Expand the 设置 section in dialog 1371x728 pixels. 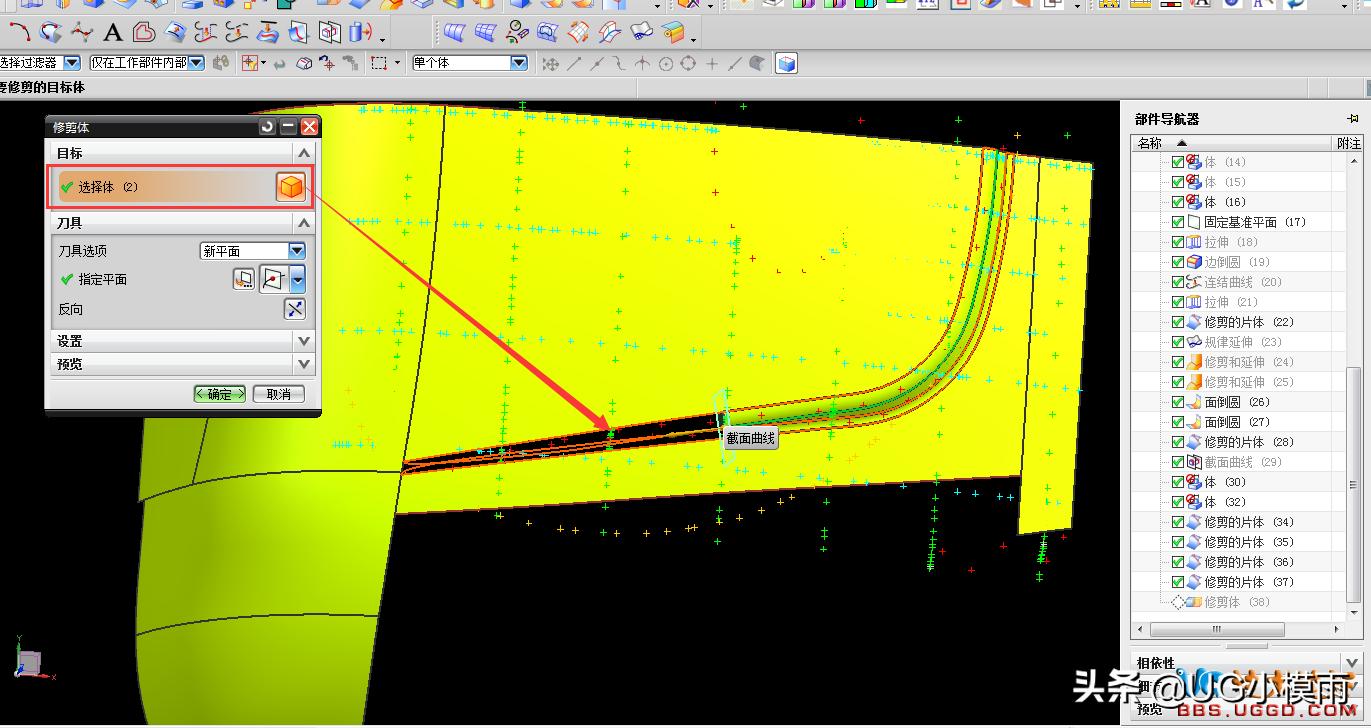pos(304,341)
